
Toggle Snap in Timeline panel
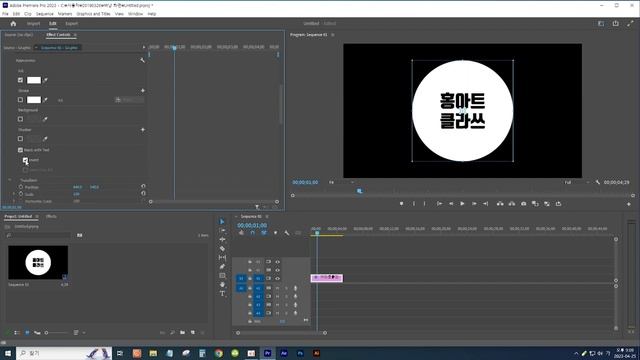[253, 233]
